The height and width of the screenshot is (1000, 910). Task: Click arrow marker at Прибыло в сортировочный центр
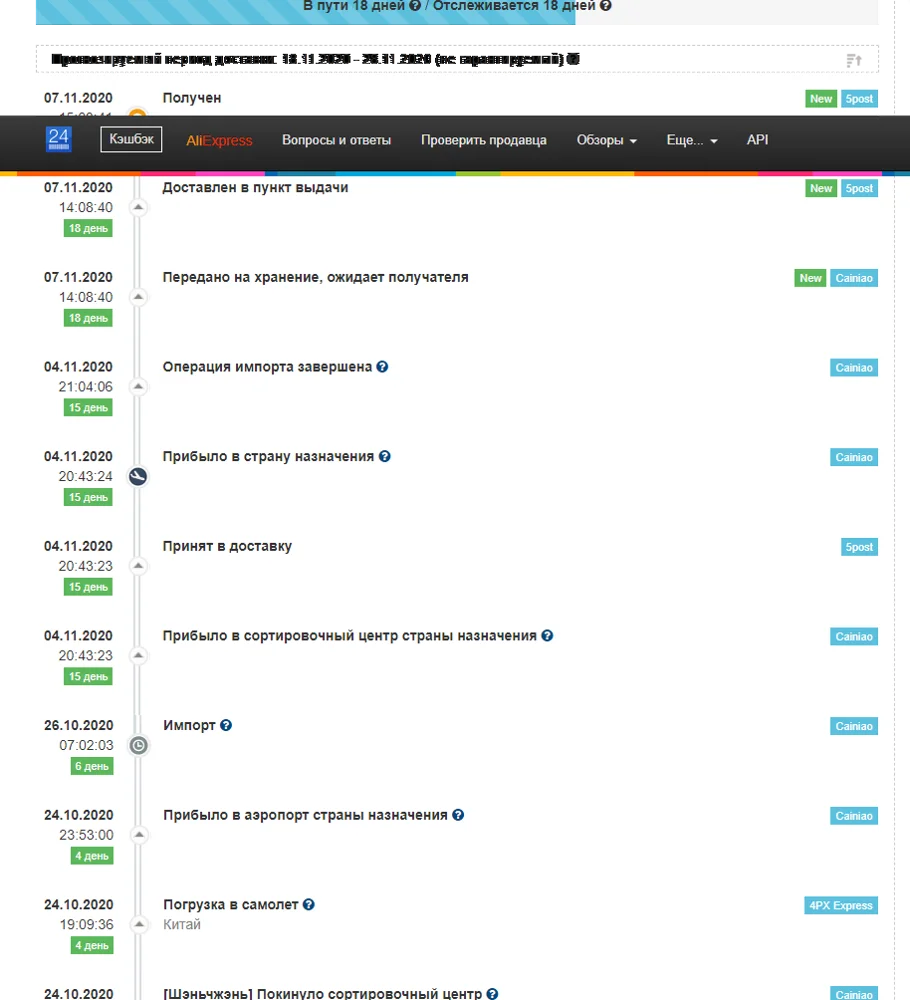click(138, 656)
